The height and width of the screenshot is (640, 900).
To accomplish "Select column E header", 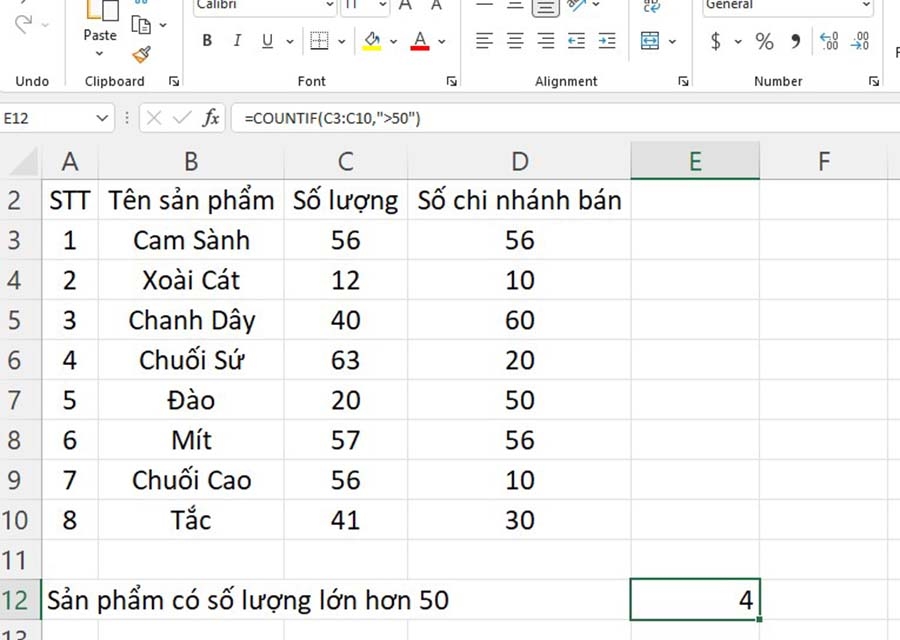I will (695, 161).
